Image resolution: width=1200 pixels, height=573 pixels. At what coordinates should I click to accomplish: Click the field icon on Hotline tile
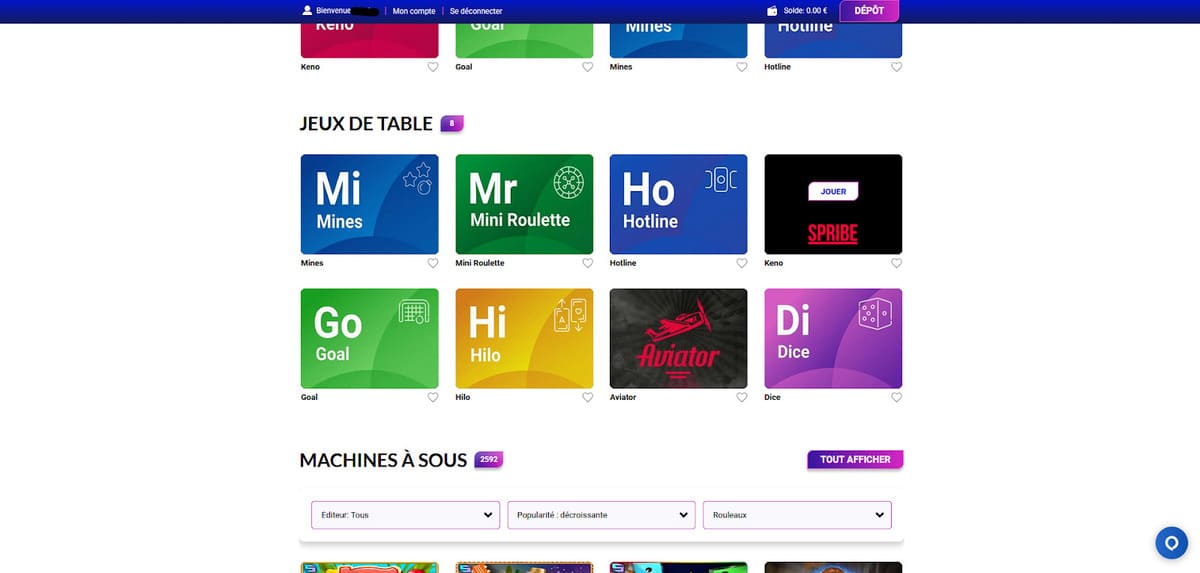721,178
